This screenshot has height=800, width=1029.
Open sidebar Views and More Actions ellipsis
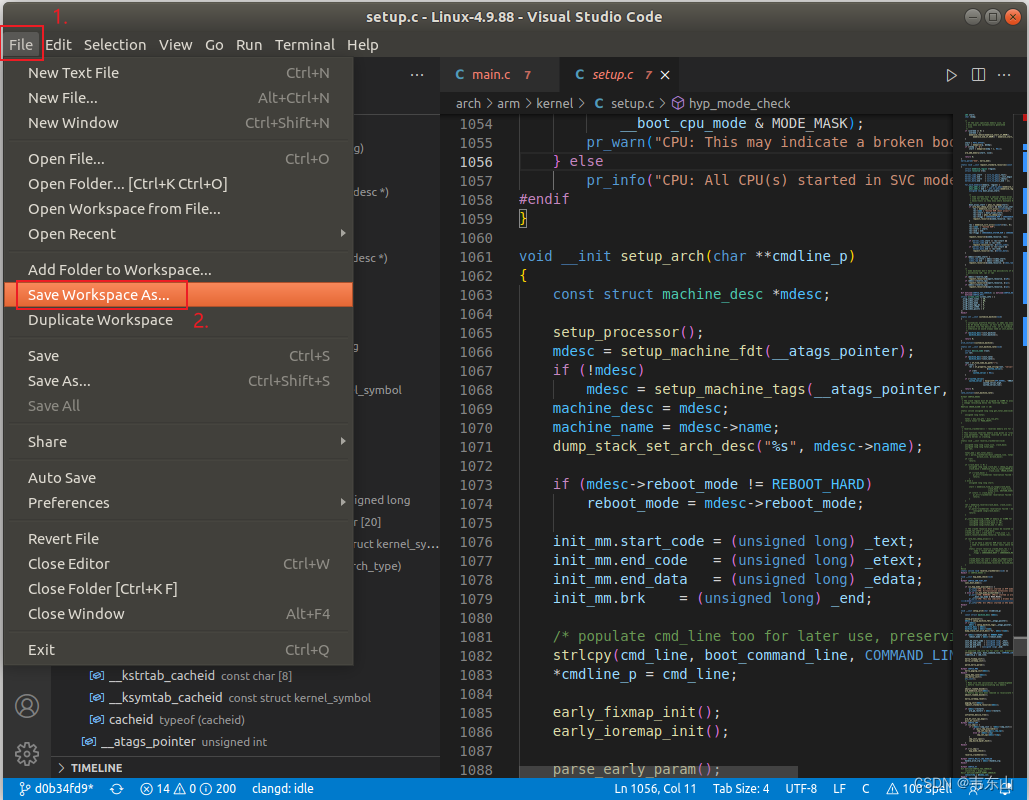click(417, 75)
